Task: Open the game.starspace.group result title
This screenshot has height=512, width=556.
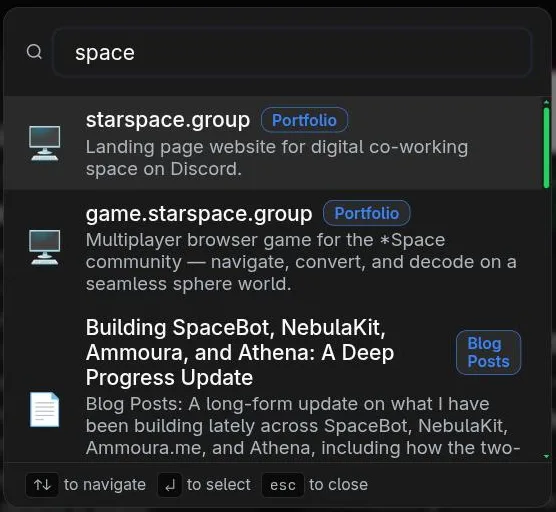Action: [x=199, y=213]
